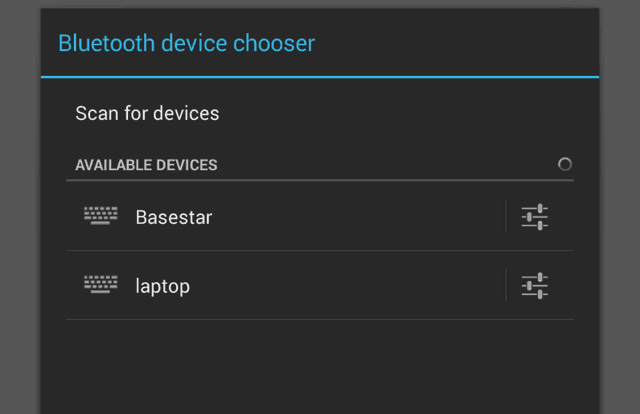The image size is (640, 414).
Task: Click the keyboard icon beside Basestar
Action: coord(101,216)
